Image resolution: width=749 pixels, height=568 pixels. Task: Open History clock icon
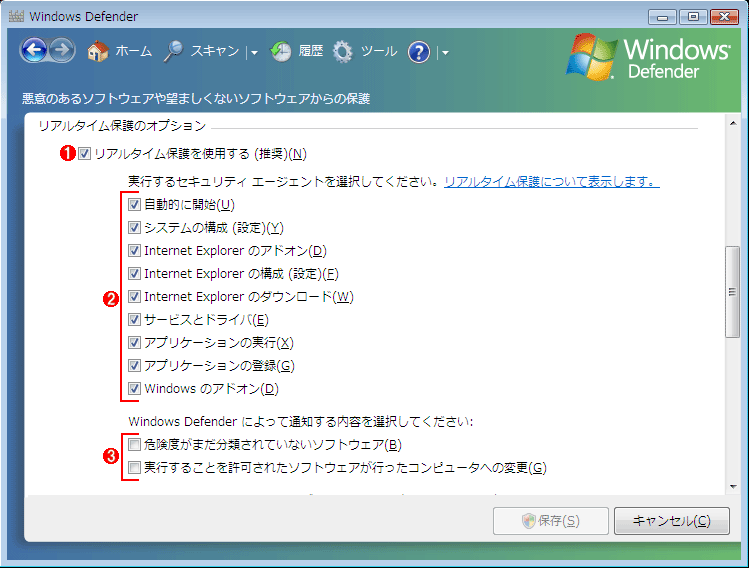281,51
